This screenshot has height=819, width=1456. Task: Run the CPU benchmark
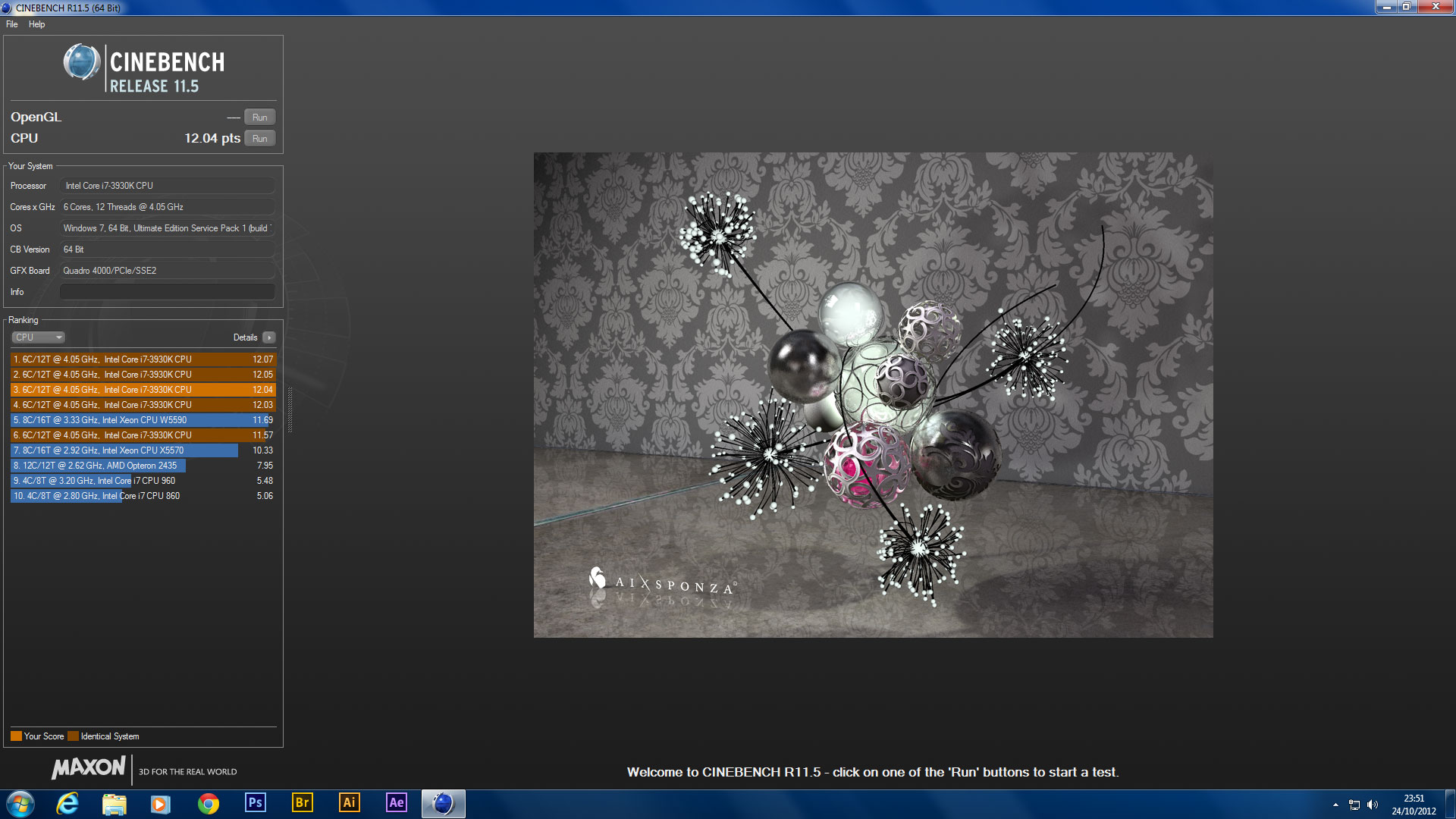coord(259,139)
